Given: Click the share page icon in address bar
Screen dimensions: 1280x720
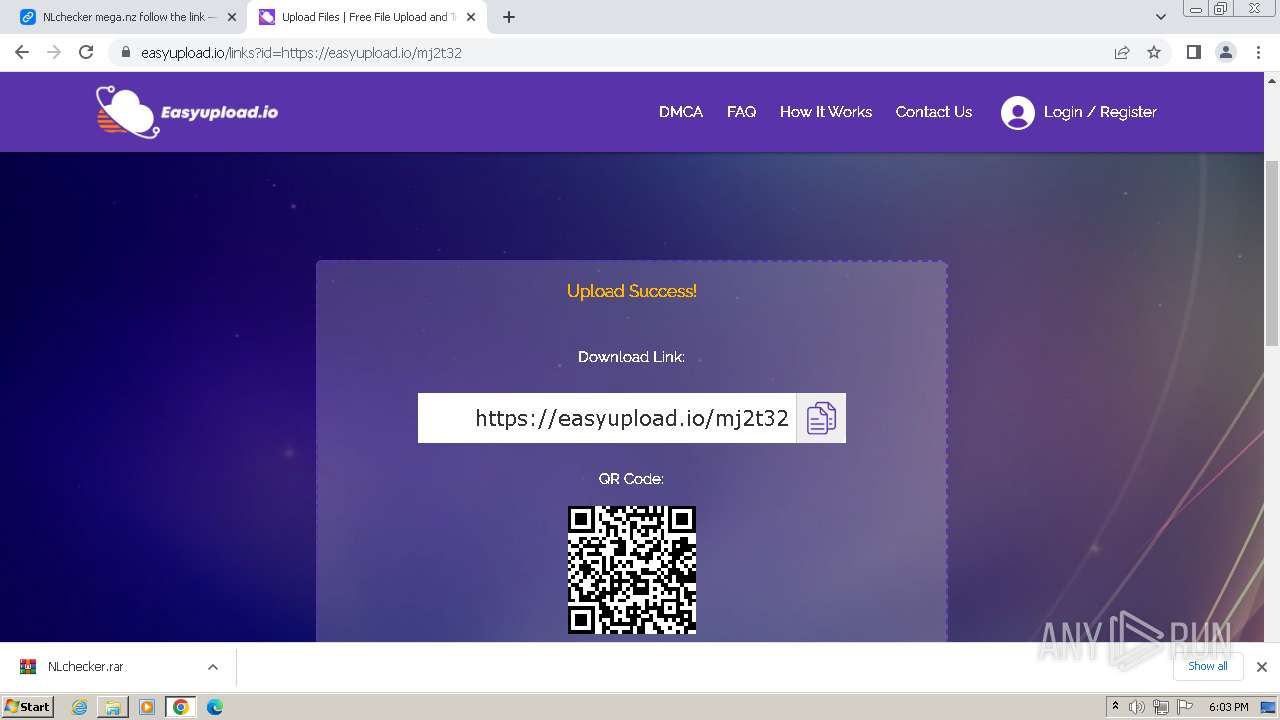Looking at the screenshot, I should pos(1122,52).
